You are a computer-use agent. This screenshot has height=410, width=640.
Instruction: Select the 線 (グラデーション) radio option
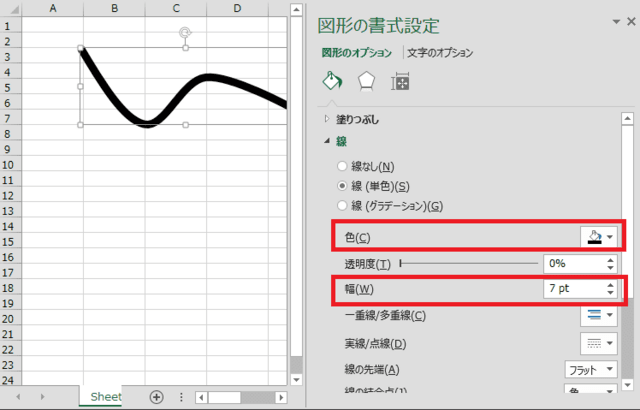tap(344, 206)
